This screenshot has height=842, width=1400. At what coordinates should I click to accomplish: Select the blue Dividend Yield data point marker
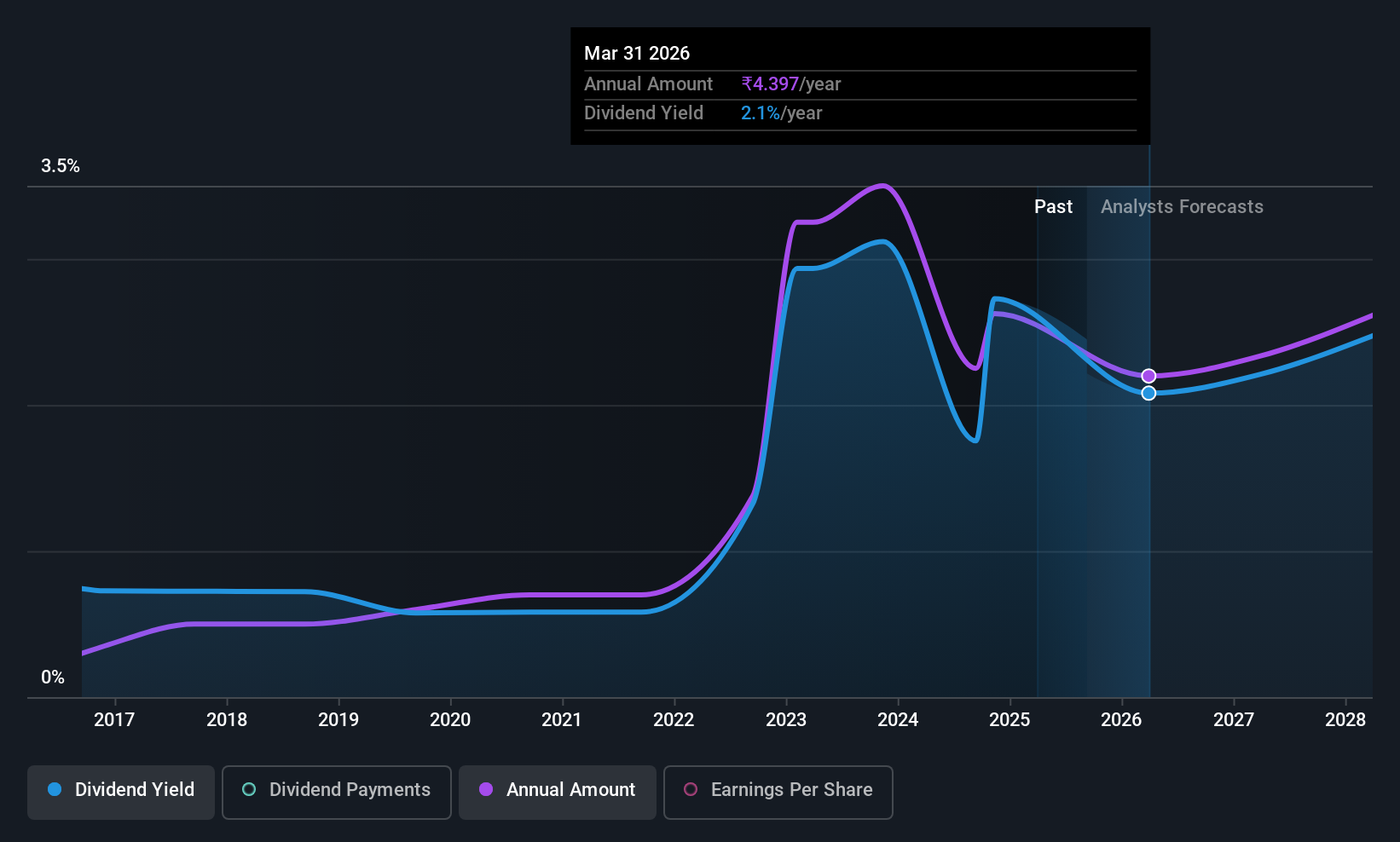(1148, 393)
